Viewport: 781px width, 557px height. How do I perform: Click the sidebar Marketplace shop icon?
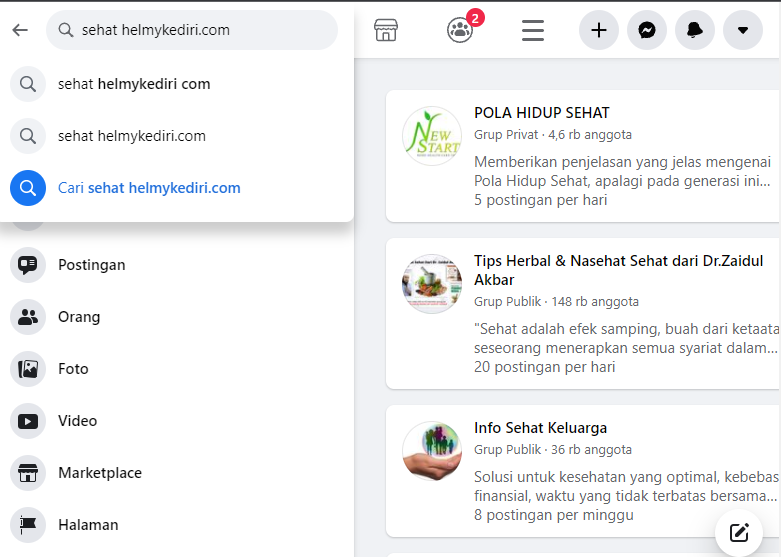pos(28,473)
